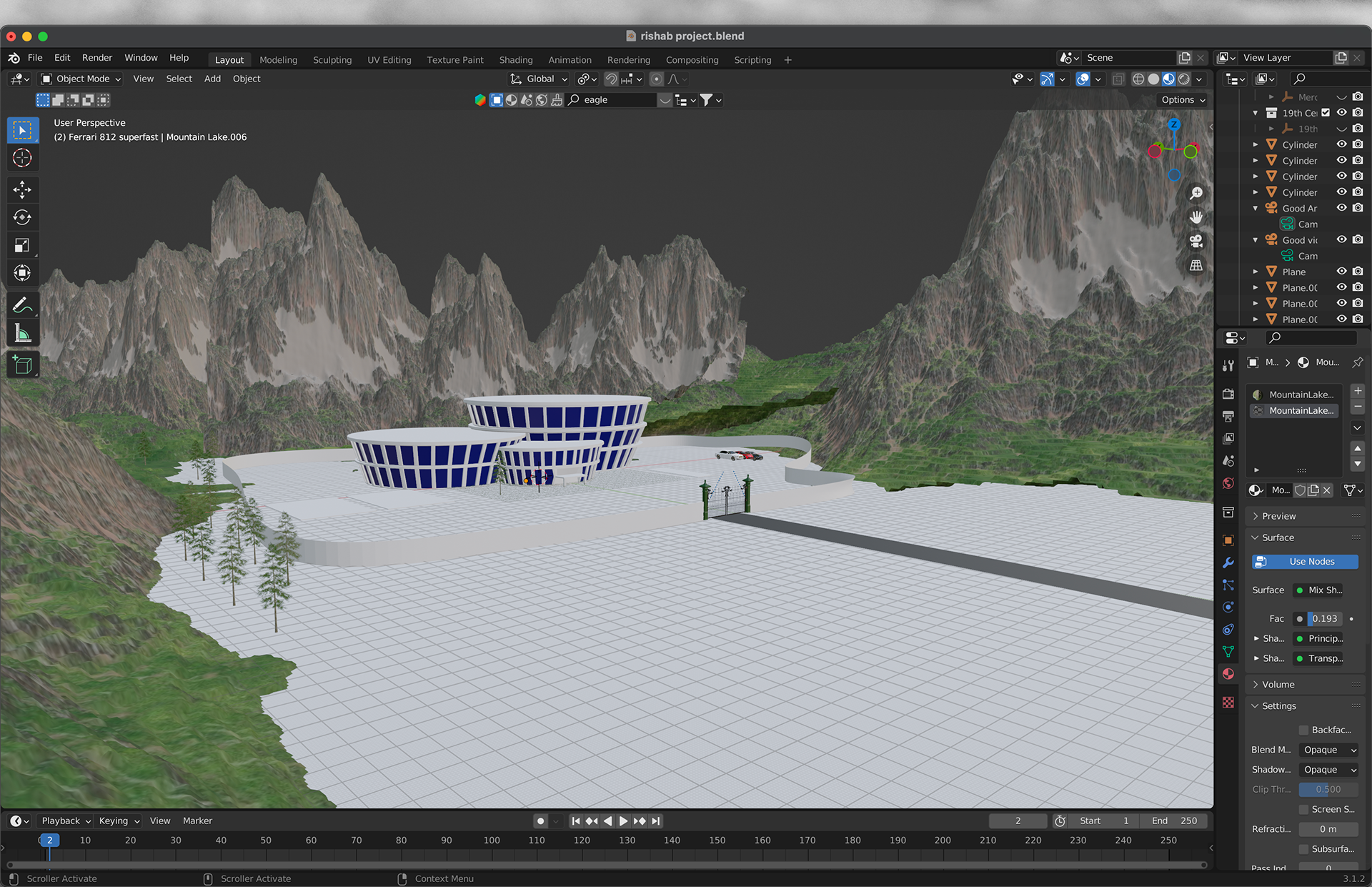The image size is (1372, 887).
Task: Enable the Backface Culling checkbox
Action: 1303,730
